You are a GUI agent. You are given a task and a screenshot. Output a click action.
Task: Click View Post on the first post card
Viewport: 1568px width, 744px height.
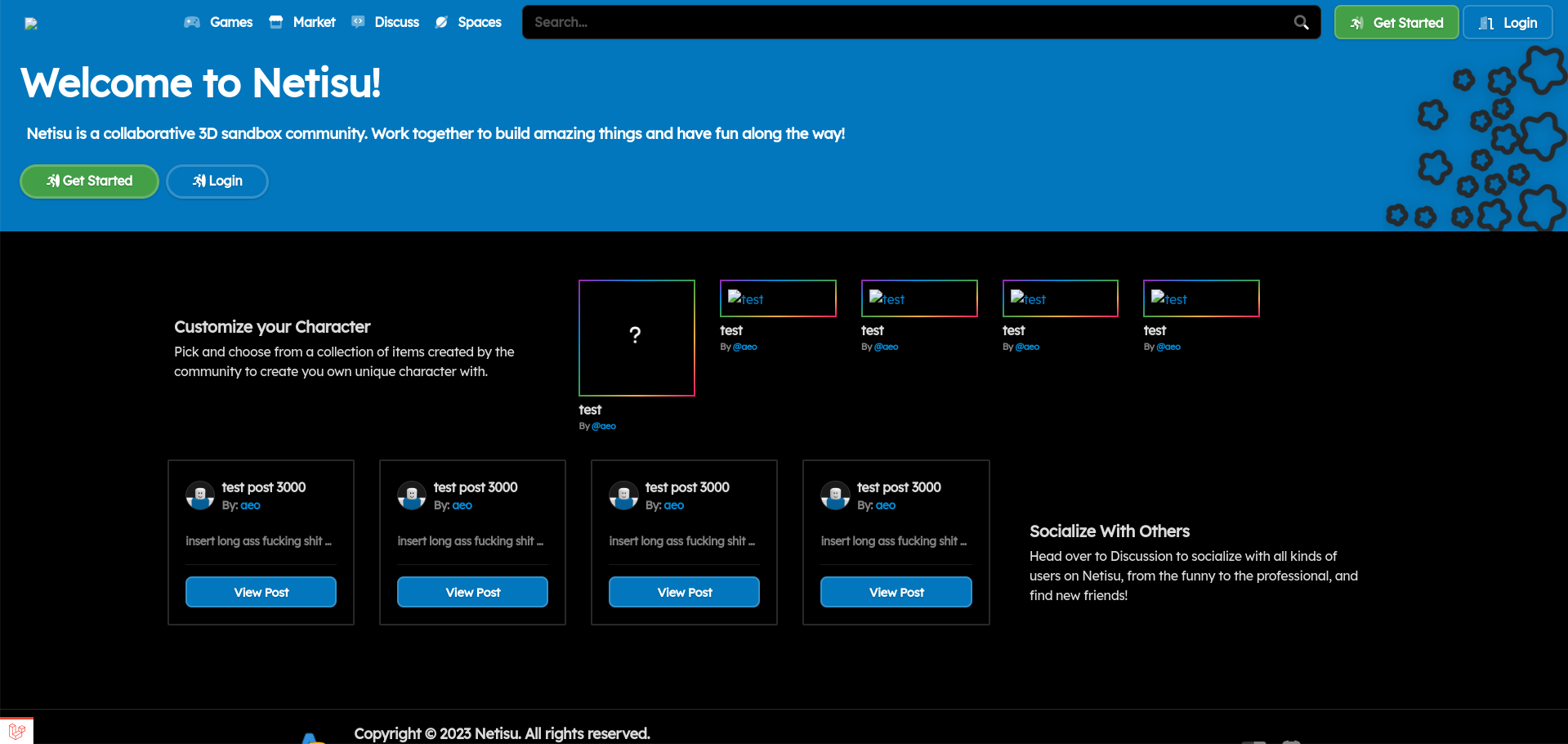pyautogui.click(x=261, y=592)
